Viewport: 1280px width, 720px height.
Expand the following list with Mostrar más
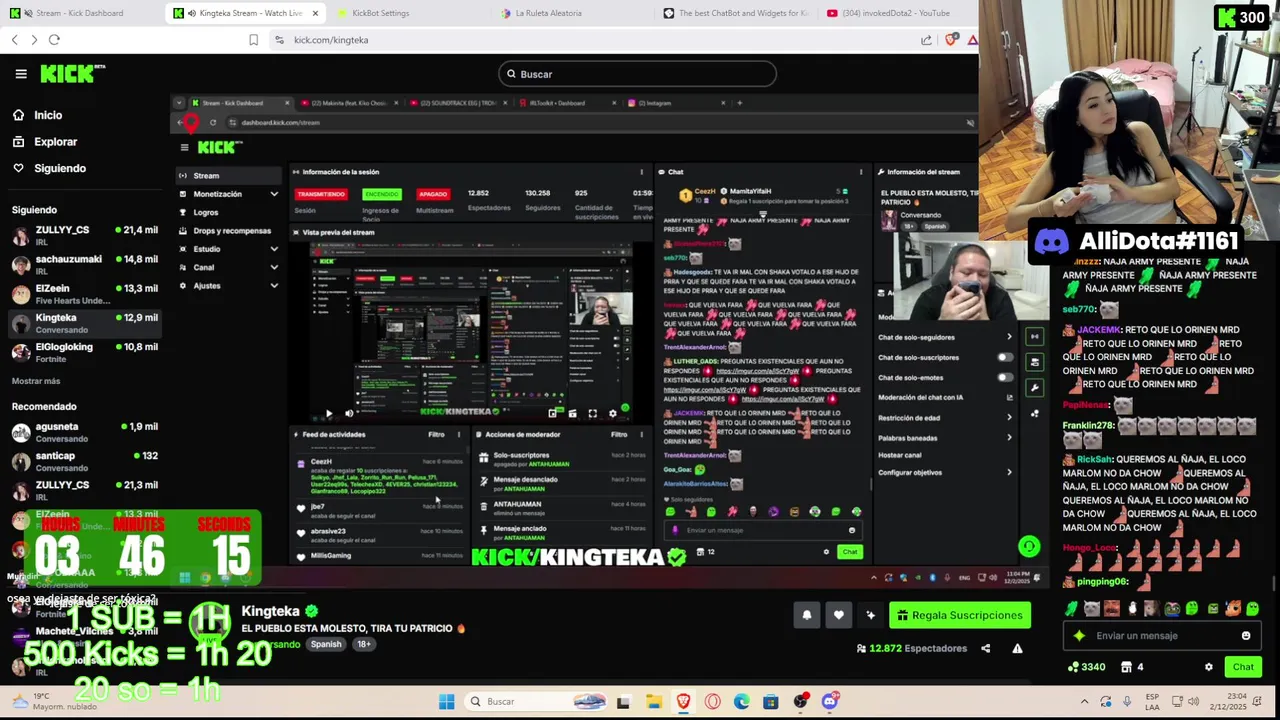[x=36, y=381]
